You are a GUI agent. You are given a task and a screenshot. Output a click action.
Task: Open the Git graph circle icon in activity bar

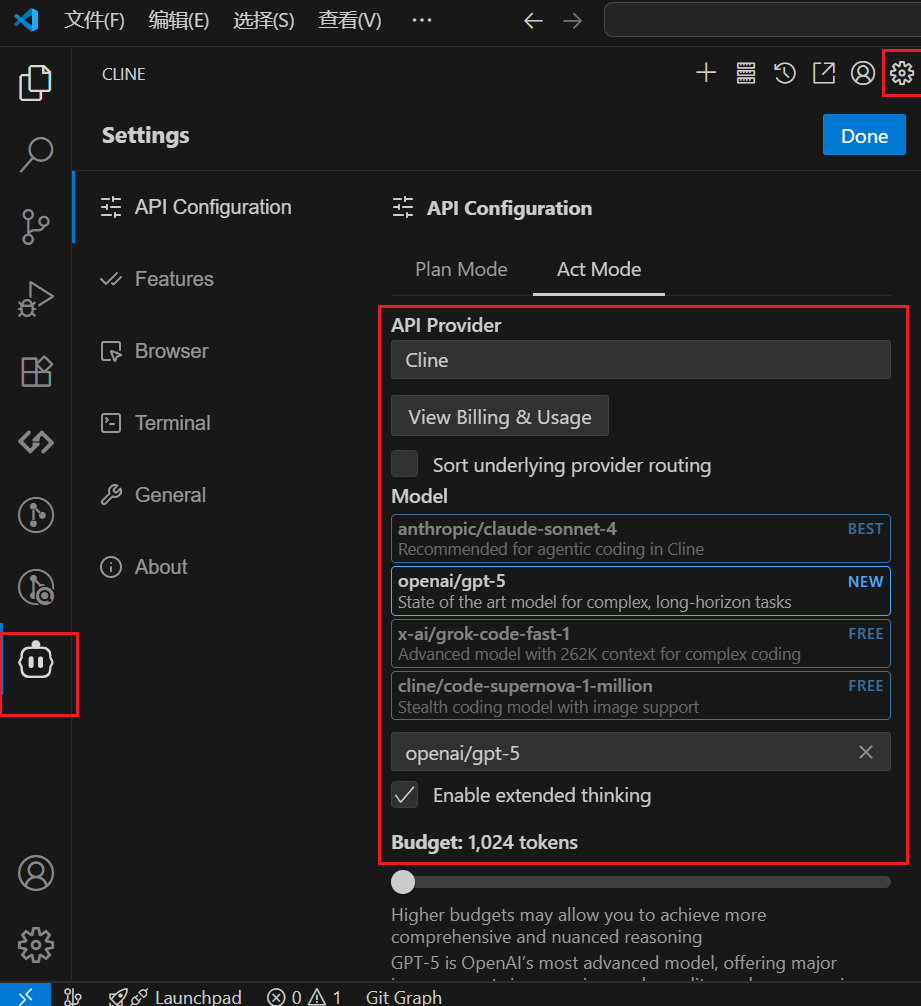(35, 515)
